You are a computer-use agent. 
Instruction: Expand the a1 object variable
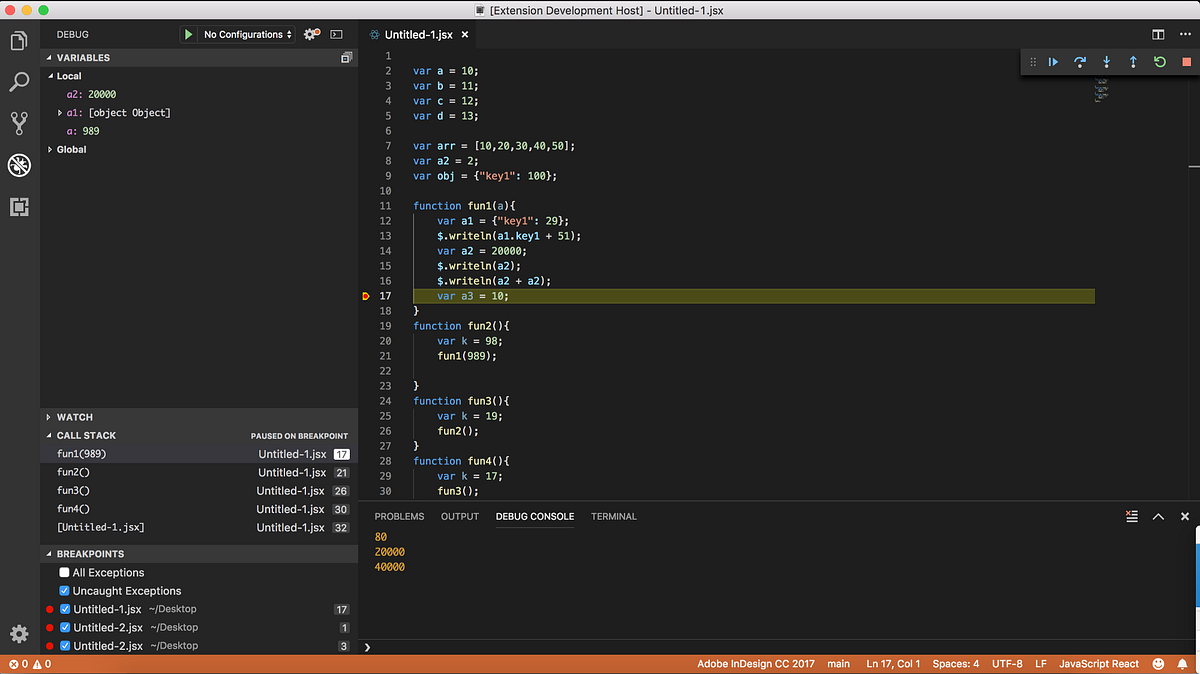click(x=61, y=113)
